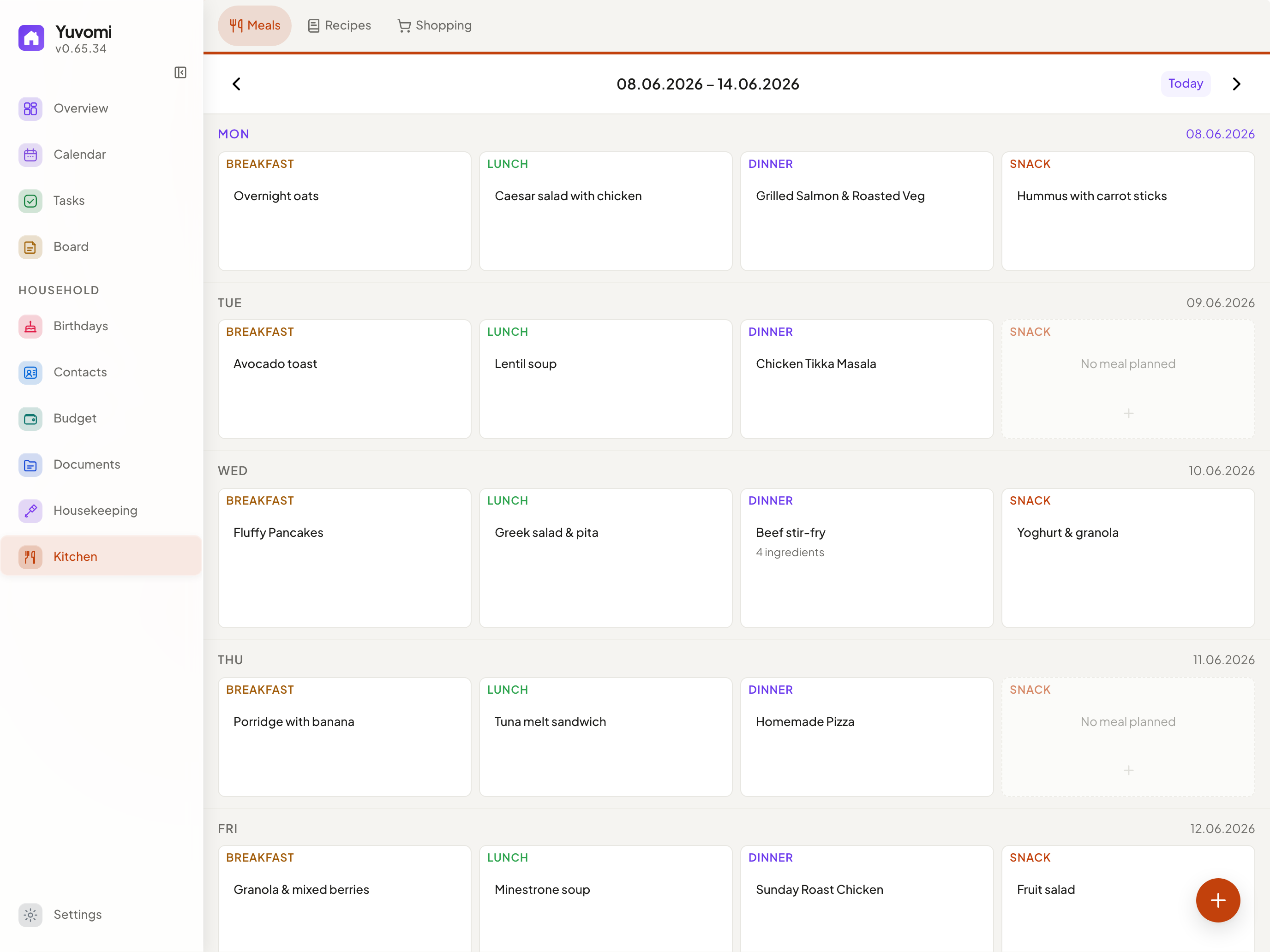Image resolution: width=1270 pixels, height=952 pixels.
Task: Open the Settings gear icon
Action: point(30,915)
